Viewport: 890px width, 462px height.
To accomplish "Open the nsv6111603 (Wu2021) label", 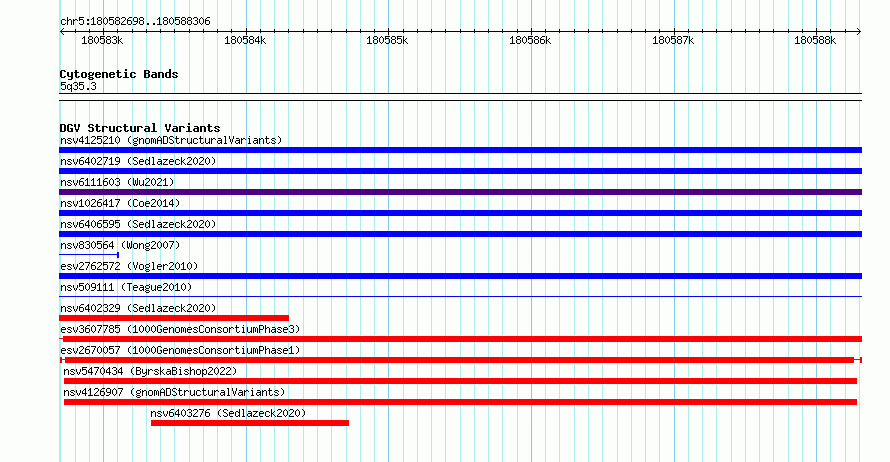I will click(117, 182).
